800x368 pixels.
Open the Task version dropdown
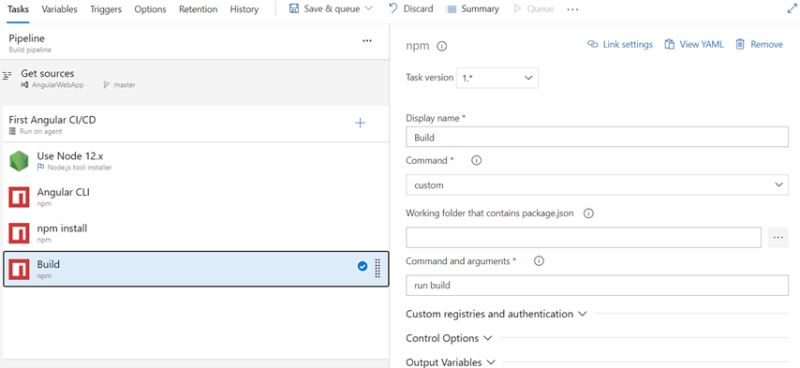497,78
